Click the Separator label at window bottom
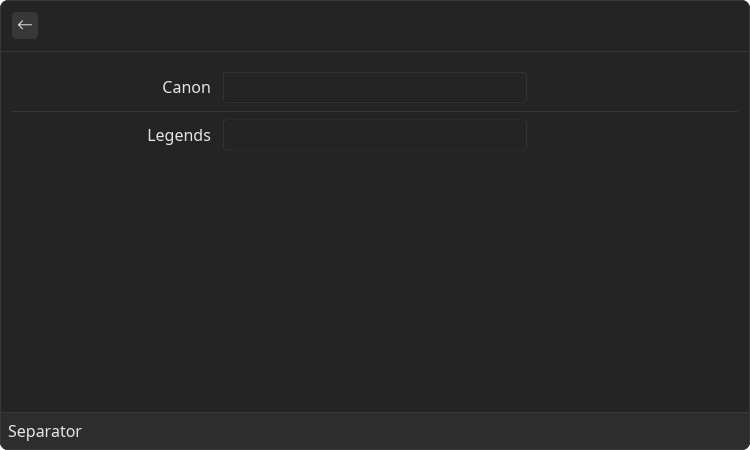750x450 pixels. pyautogui.click(x=45, y=431)
